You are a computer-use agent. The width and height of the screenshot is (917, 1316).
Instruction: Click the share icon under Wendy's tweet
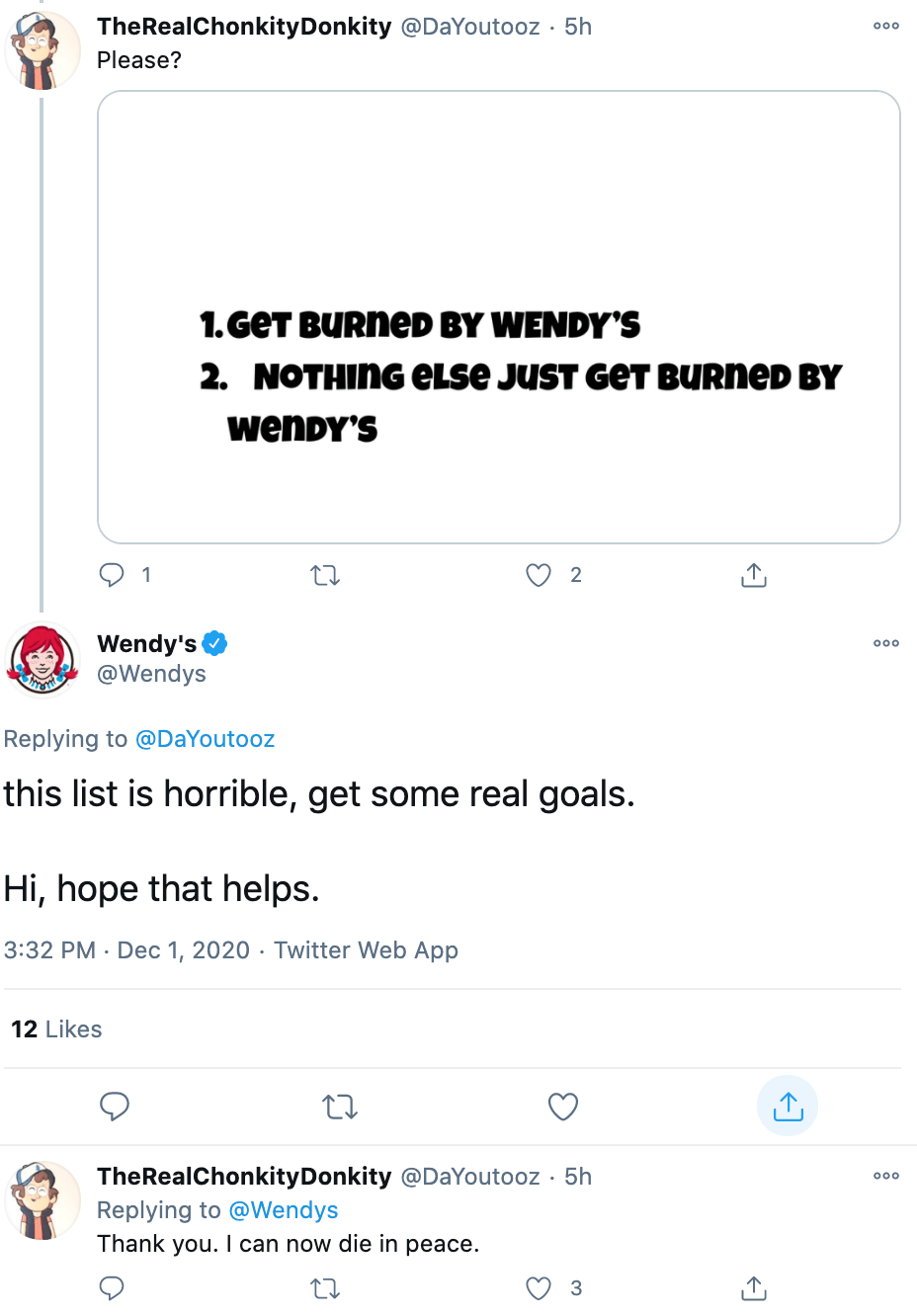point(787,1106)
